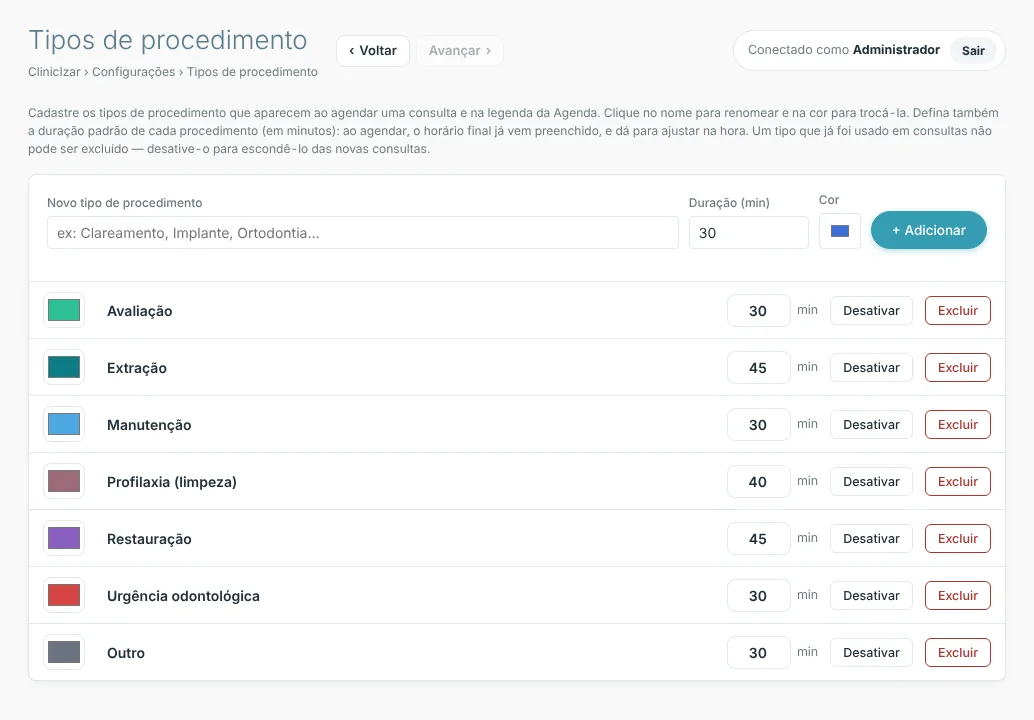Rename the Manutenção procedure name
The image size is (1034, 720).
(149, 425)
